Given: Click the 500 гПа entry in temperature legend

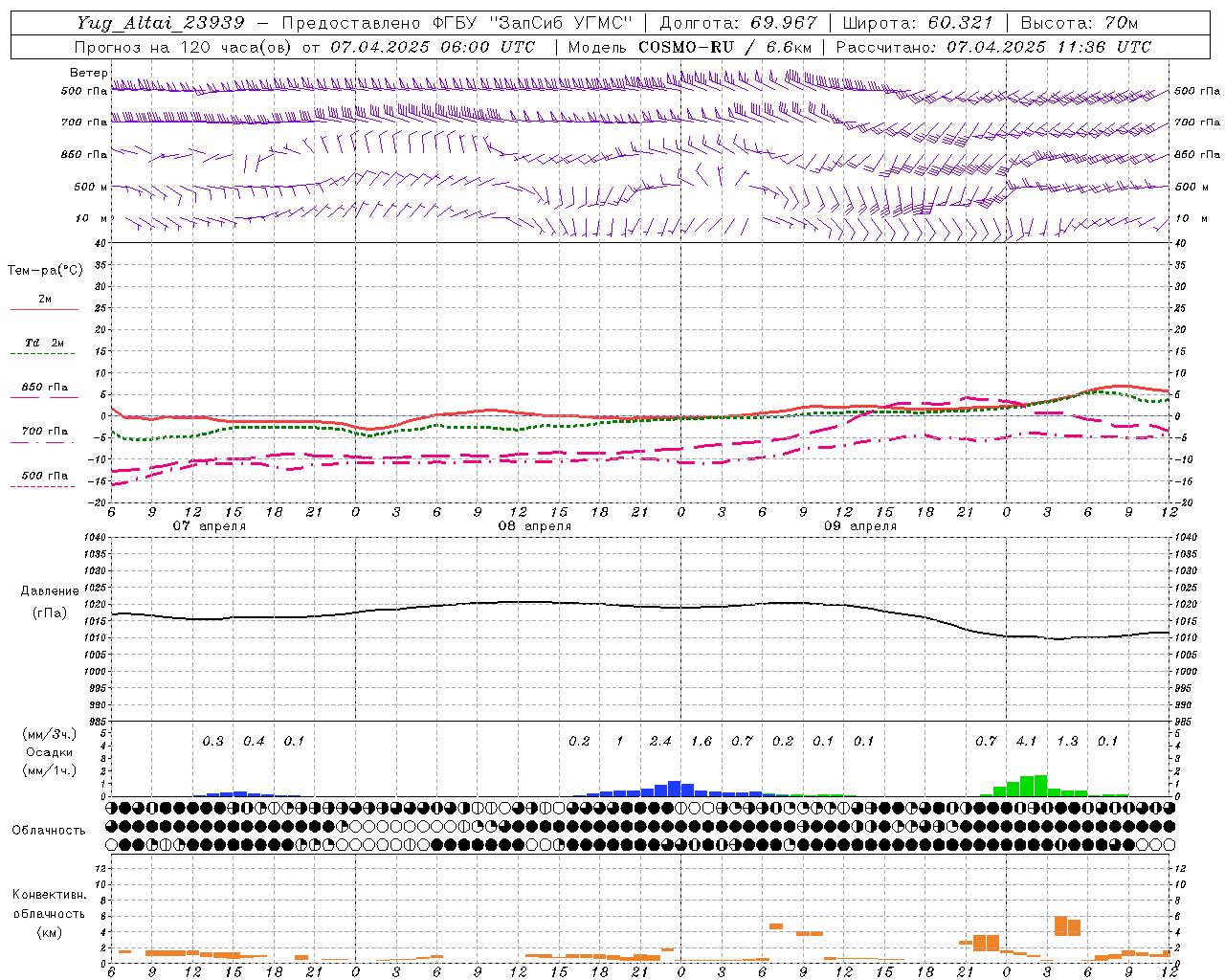Looking at the screenshot, I should click(x=45, y=476).
